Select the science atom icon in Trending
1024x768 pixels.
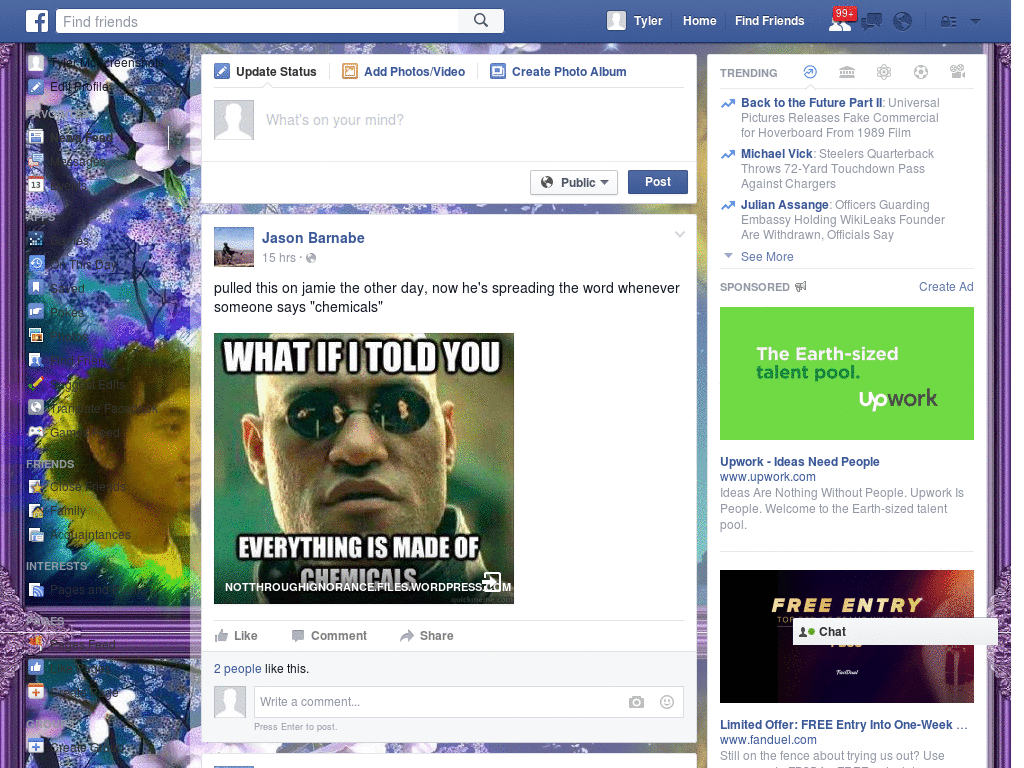[884, 72]
